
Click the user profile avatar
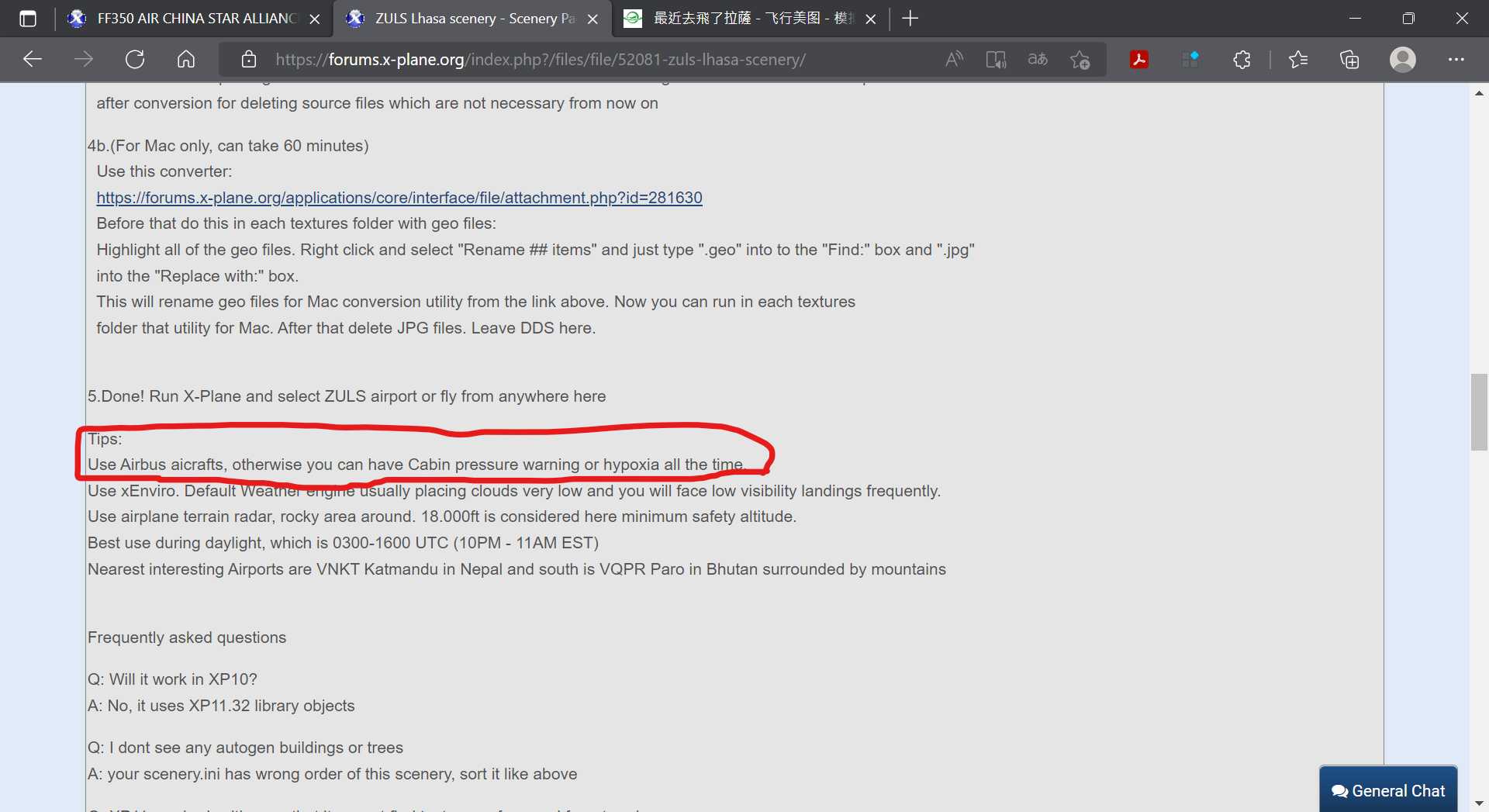pyautogui.click(x=1402, y=60)
